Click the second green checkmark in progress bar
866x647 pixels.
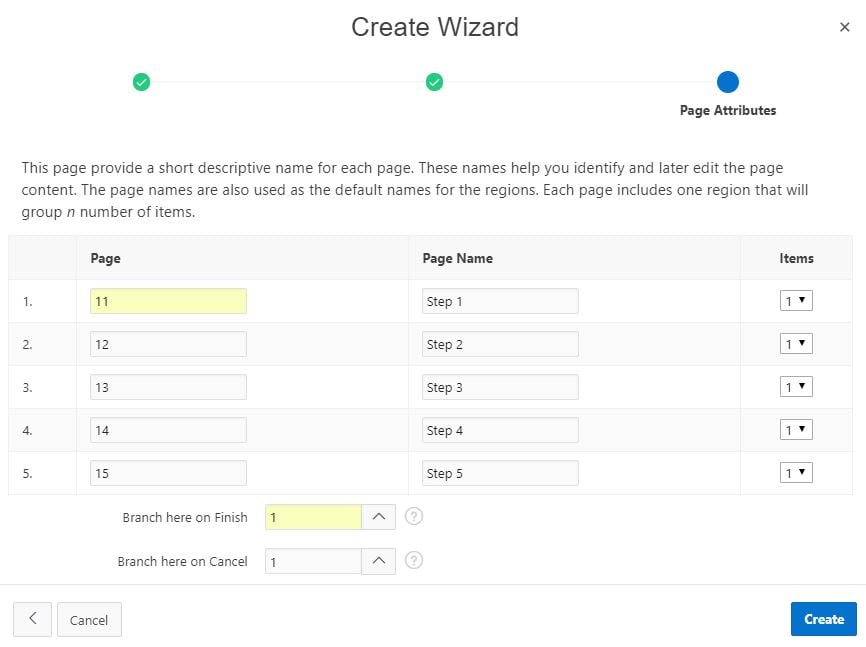pos(434,82)
